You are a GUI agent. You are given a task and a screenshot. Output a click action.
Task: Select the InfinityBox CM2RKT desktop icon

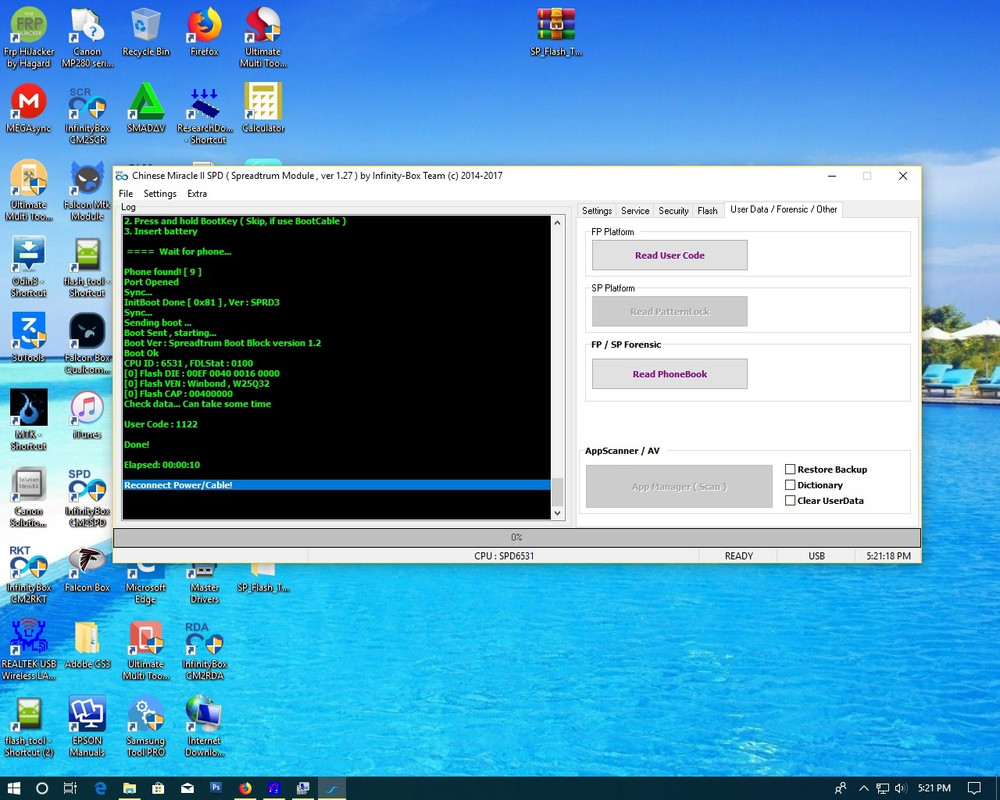tap(29, 574)
